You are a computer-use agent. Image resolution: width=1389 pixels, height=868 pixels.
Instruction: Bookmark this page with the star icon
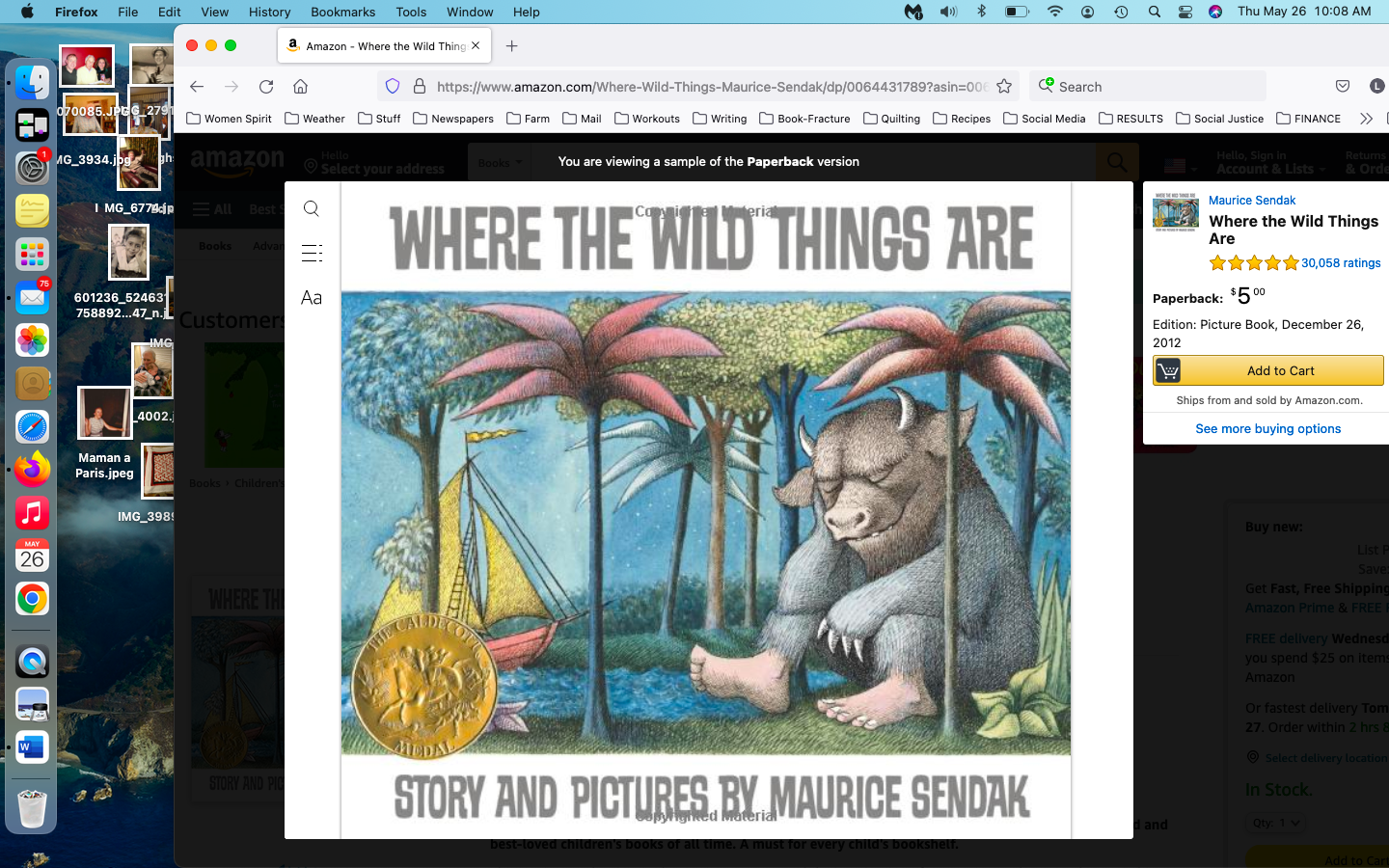[x=1004, y=86]
